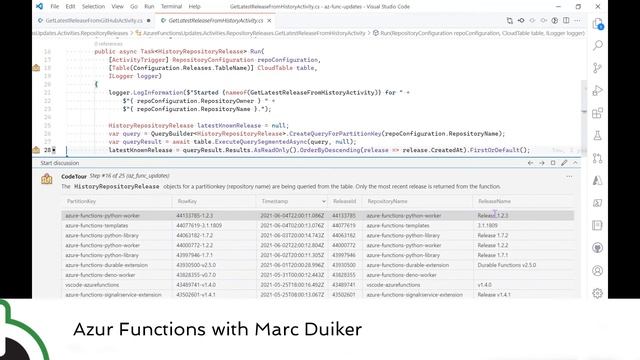Select row 44133785-1.2.3 for azure-functions-python-worker
Screen dimensions: 640x360
click(318, 216)
